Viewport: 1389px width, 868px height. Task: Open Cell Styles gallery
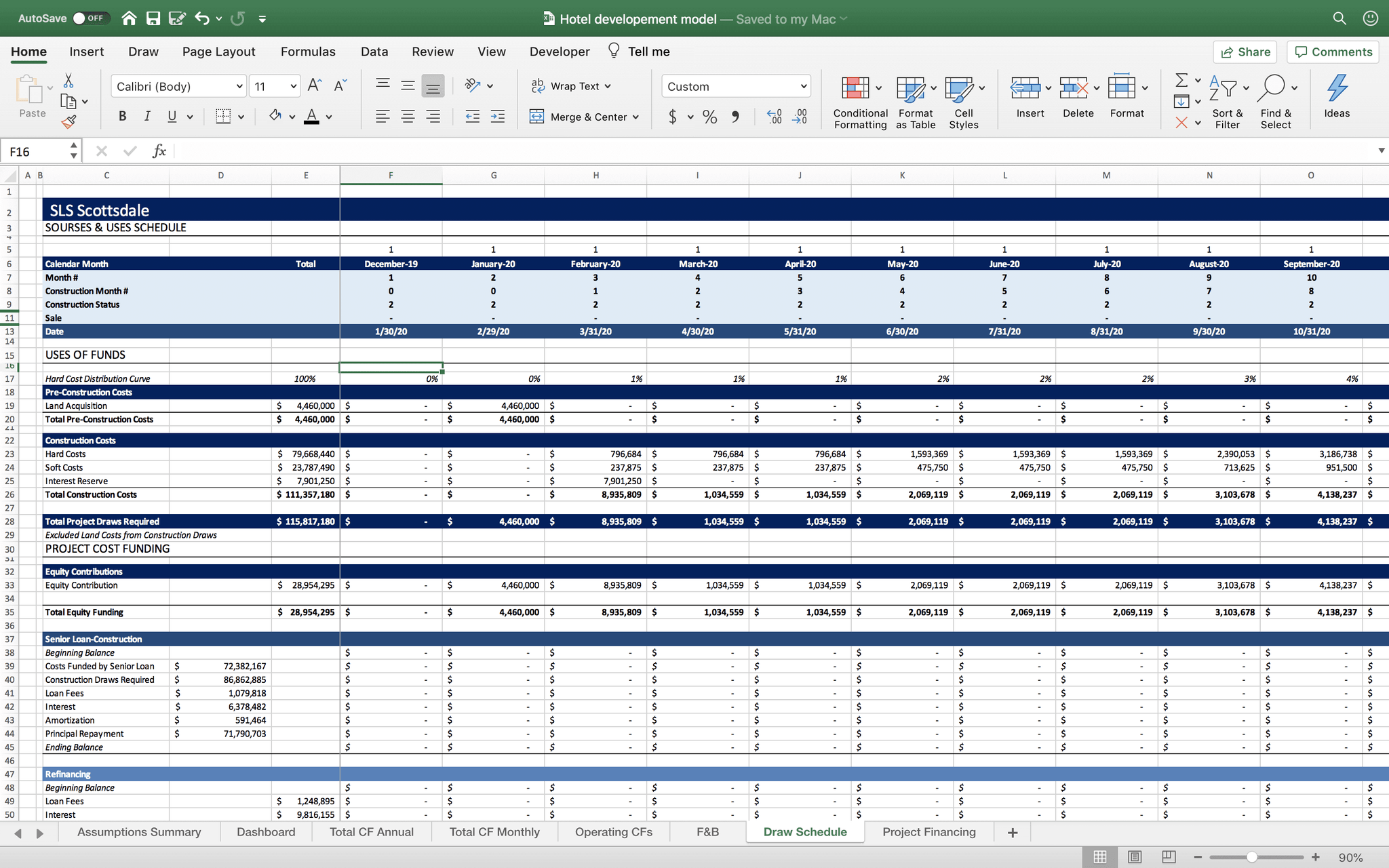(x=964, y=102)
